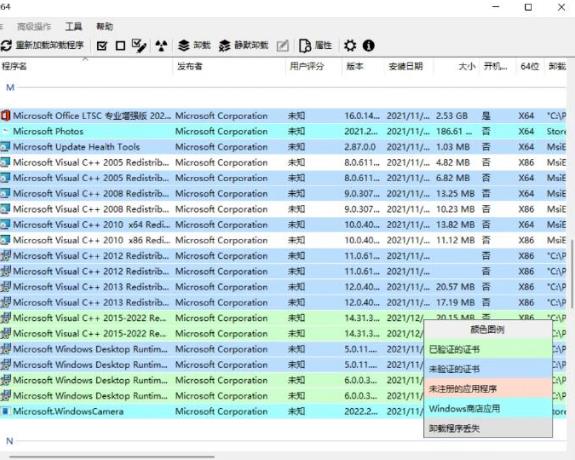Click the version cell 16.0.14...
This screenshot has height=460, width=575.
(x=362, y=116)
